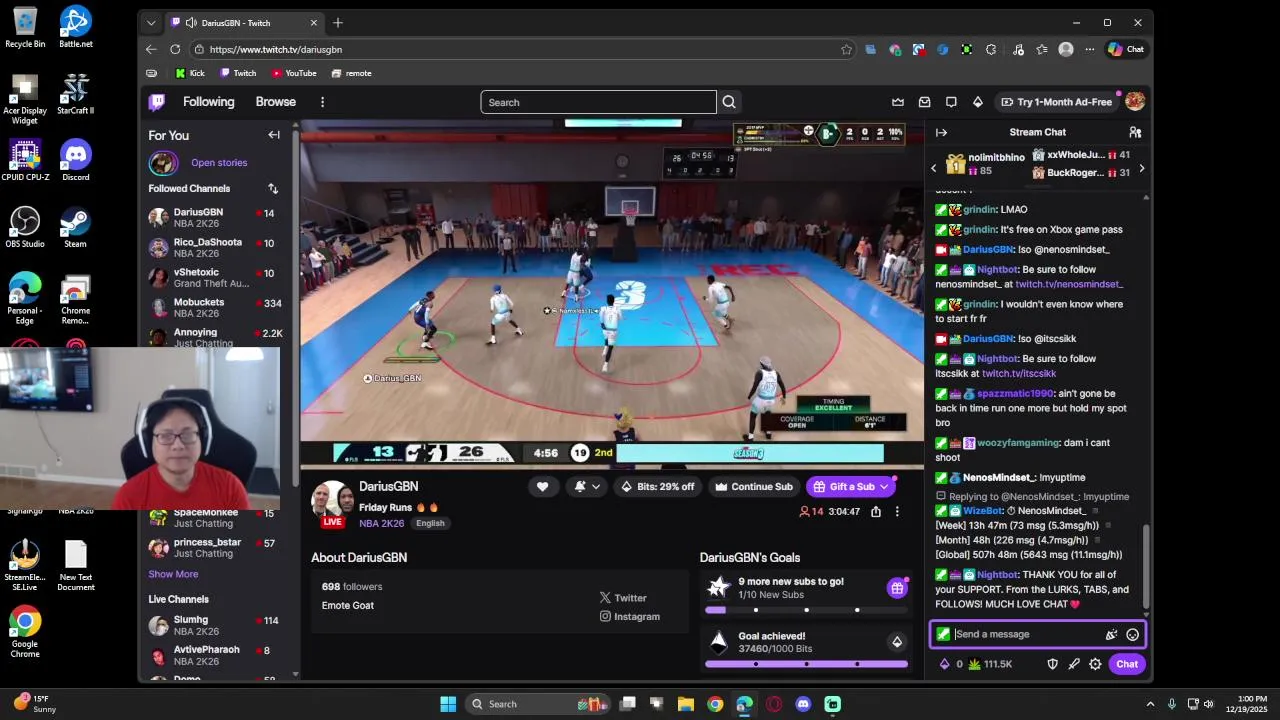1280x720 pixels.
Task: Open the remote bookmark
Action: (x=351, y=73)
